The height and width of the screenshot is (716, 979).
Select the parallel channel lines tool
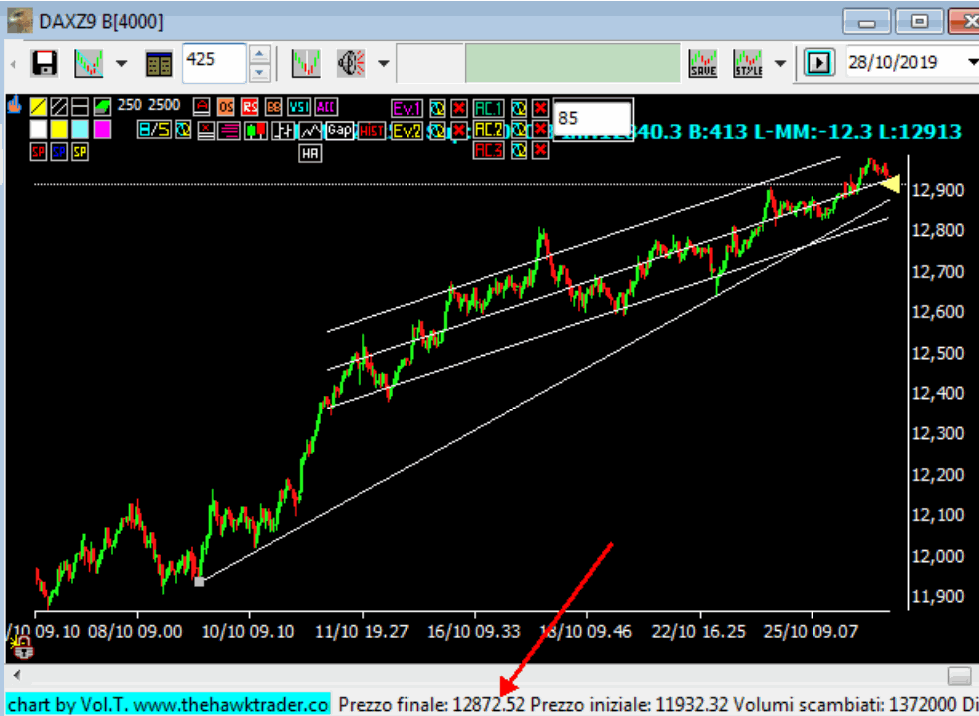(59, 107)
